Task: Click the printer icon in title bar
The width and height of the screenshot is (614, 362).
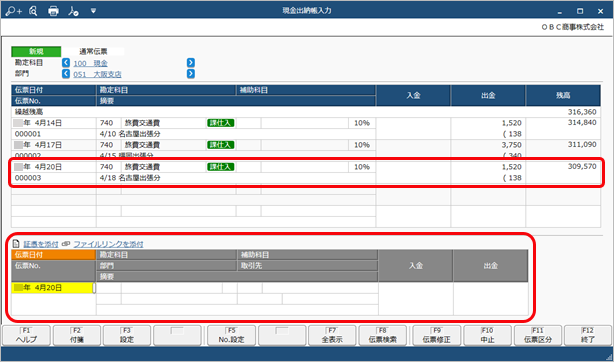Action: (53, 11)
